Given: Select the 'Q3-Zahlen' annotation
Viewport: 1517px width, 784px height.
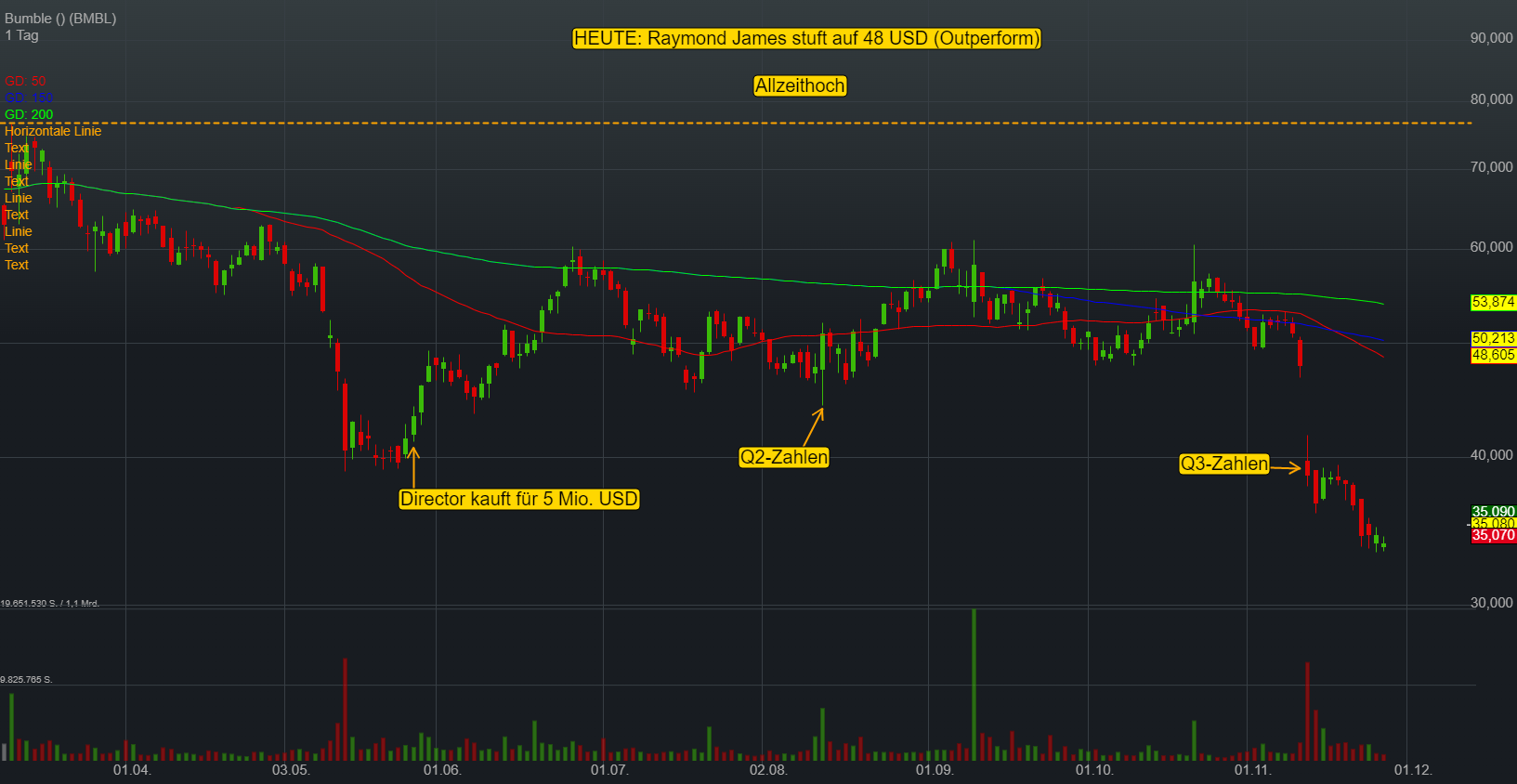Looking at the screenshot, I should [x=1224, y=464].
